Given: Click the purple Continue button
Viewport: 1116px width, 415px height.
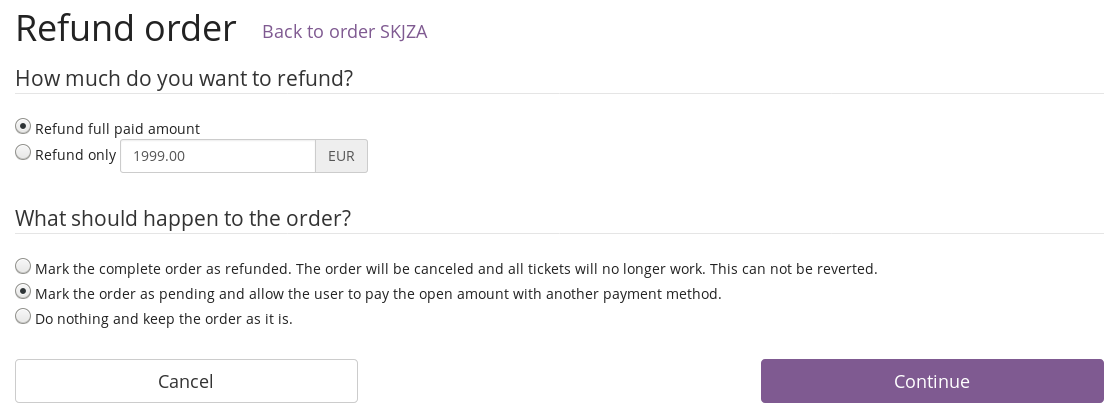Looking at the screenshot, I should pyautogui.click(x=931, y=381).
